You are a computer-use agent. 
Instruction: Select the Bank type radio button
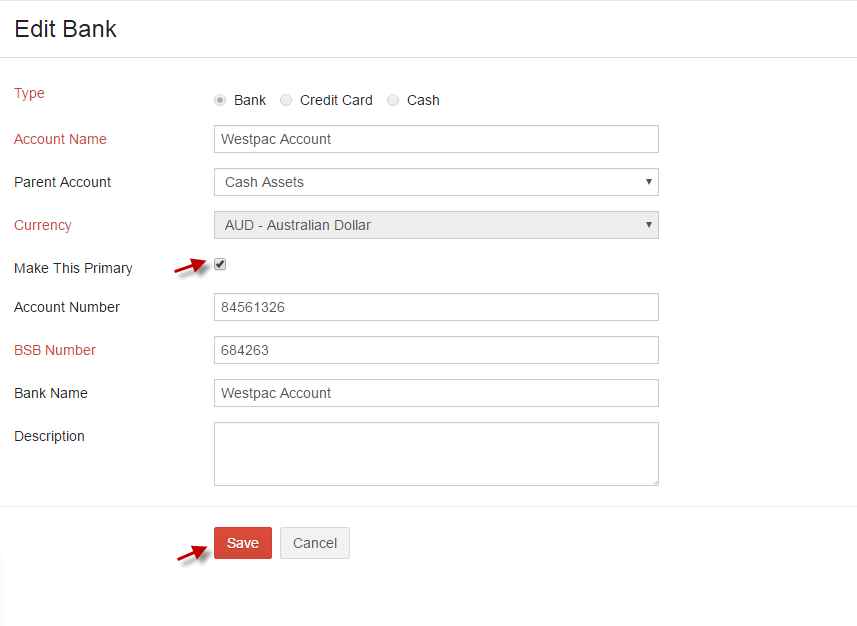pos(220,100)
